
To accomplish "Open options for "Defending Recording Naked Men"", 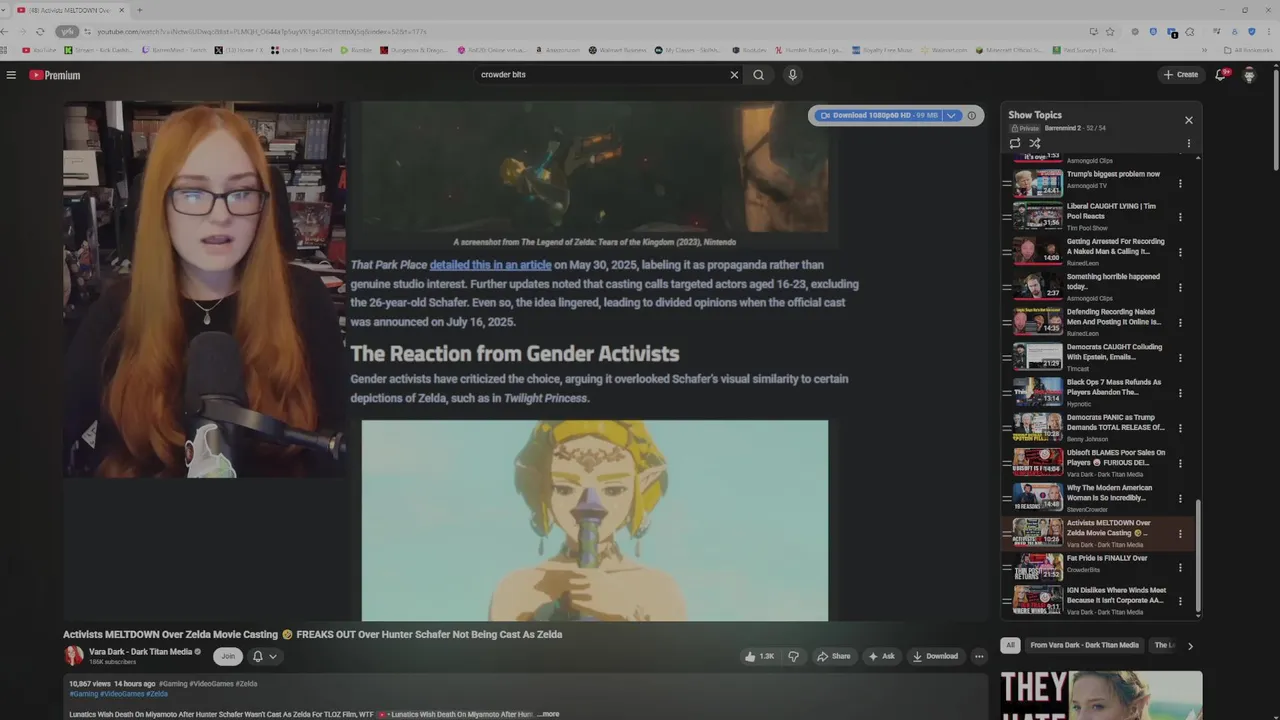I will click(1180, 323).
